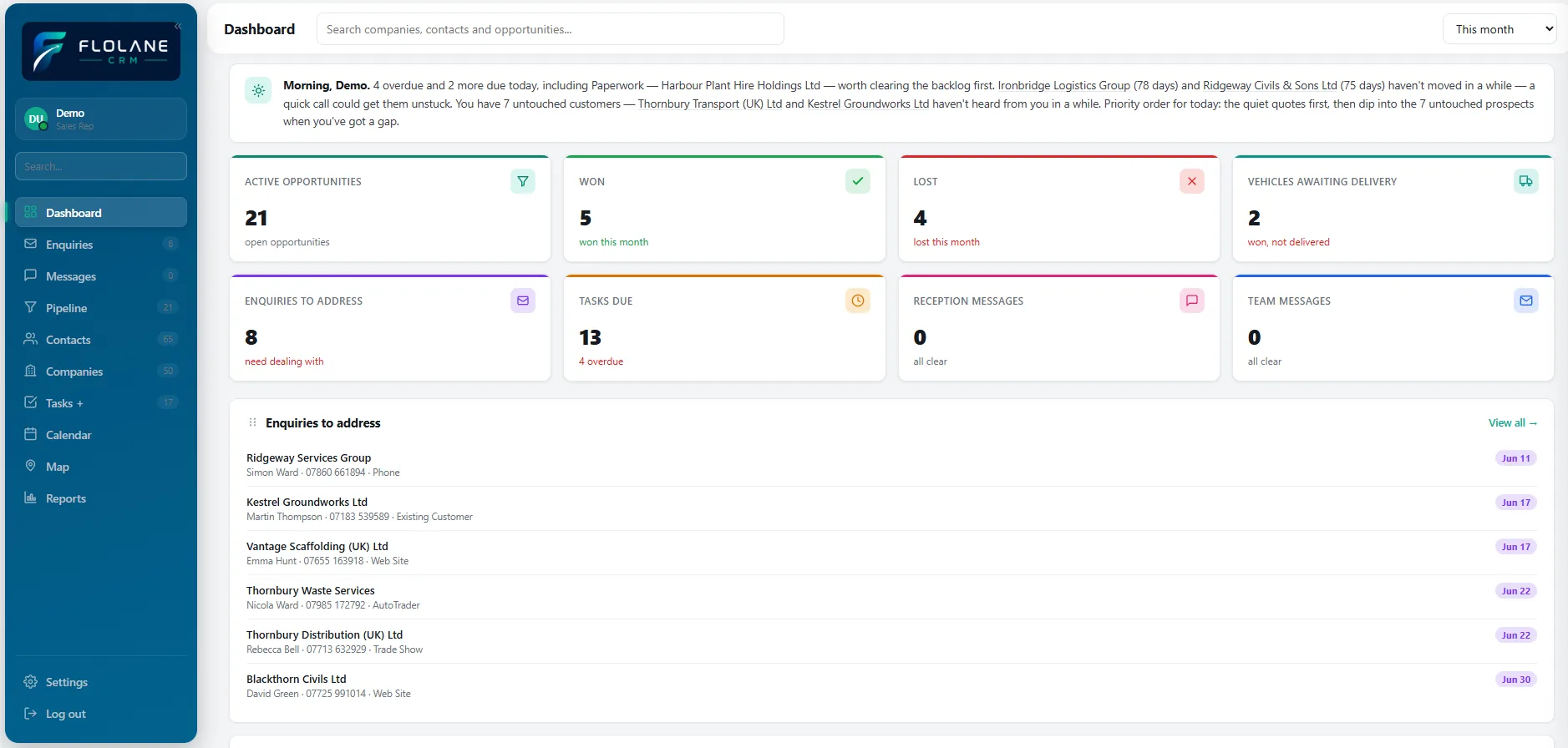This screenshot has height=748, width=1568.
Task: Click the Companies count badge 50
Action: pos(168,371)
